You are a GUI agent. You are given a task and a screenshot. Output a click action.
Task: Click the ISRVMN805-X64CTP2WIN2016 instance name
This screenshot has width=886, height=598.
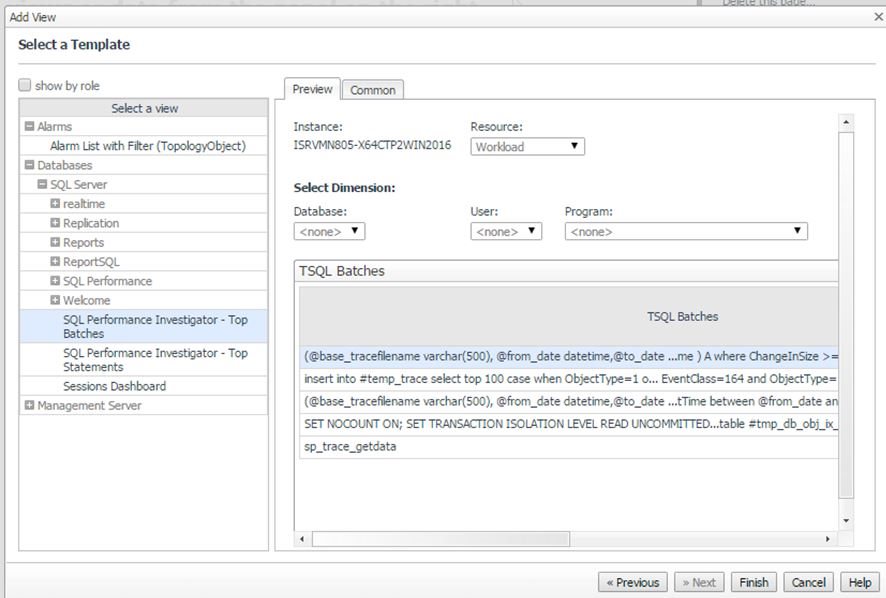pos(372,145)
